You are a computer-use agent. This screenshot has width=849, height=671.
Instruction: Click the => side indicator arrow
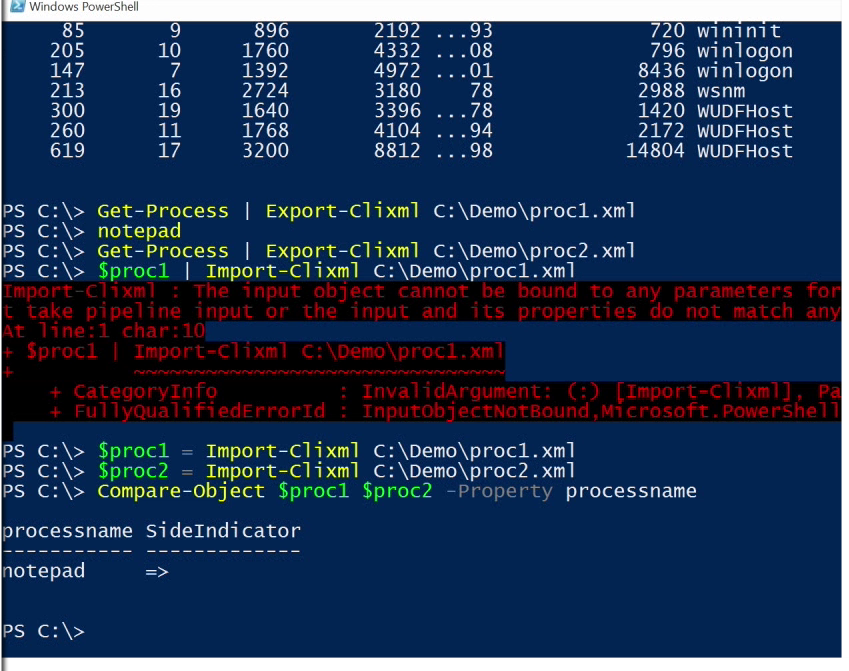coord(157,572)
